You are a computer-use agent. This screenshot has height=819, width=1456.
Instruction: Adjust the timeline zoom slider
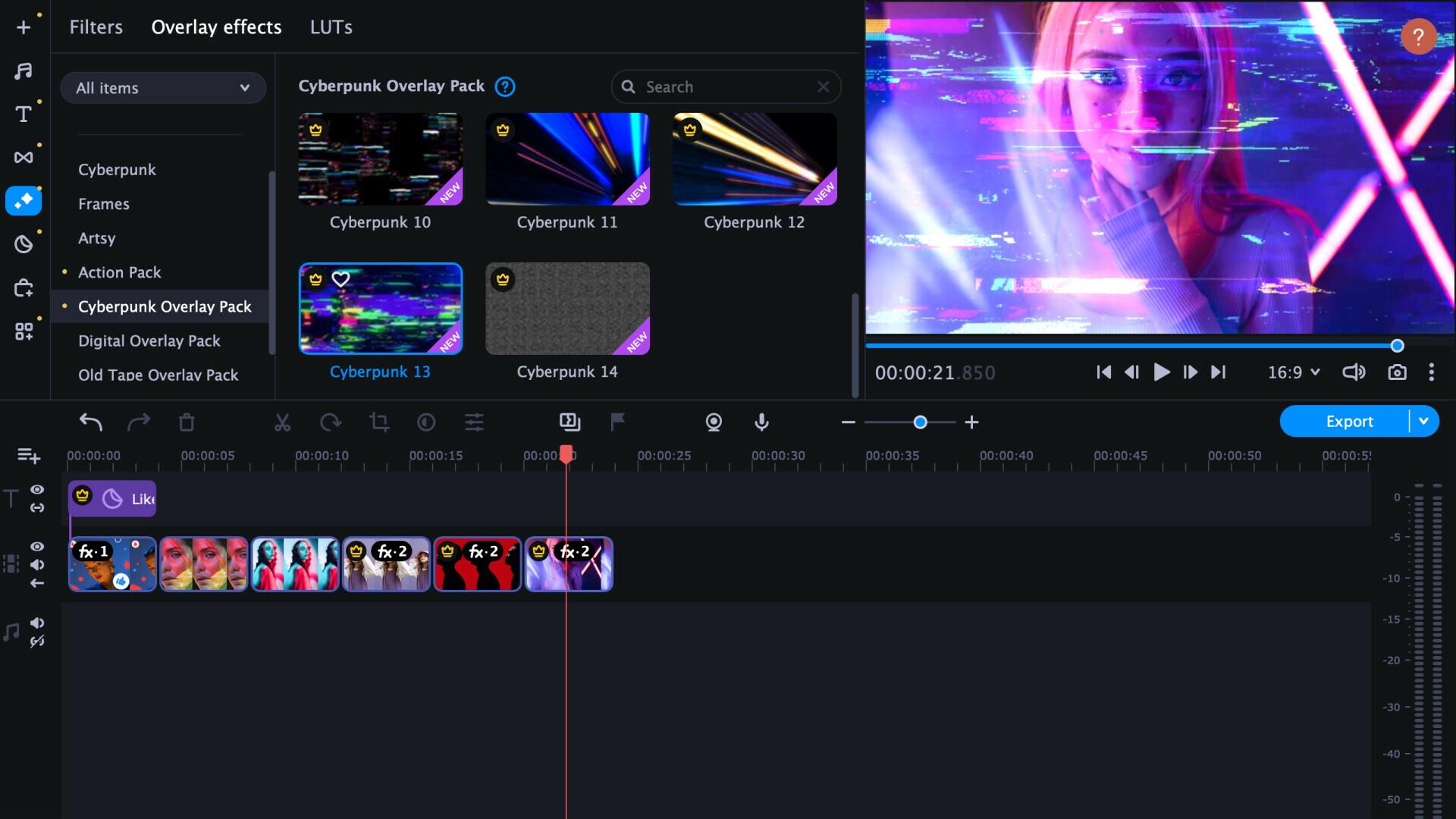click(921, 422)
